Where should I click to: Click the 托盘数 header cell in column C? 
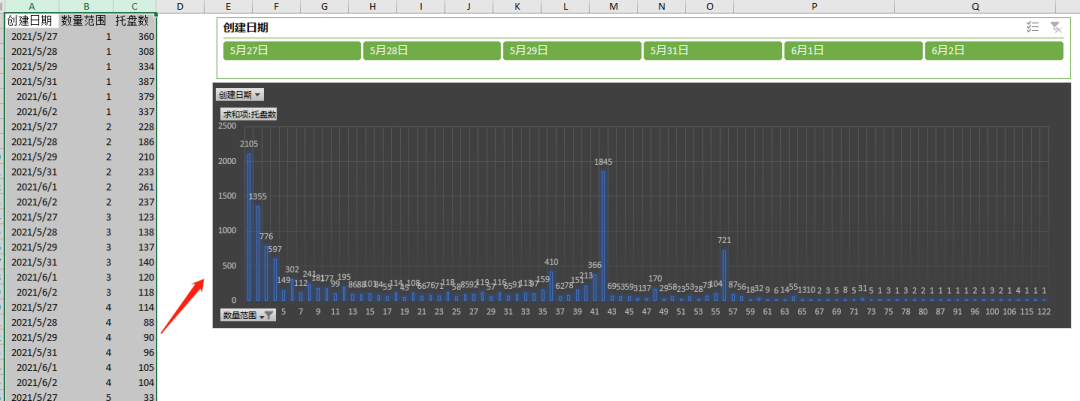click(x=135, y=21)
